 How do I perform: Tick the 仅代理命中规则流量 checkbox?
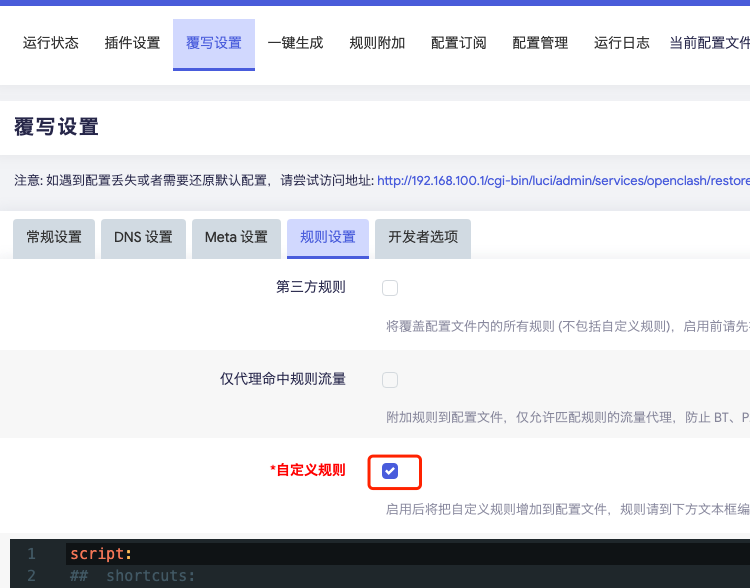click(x=390, y=380)
